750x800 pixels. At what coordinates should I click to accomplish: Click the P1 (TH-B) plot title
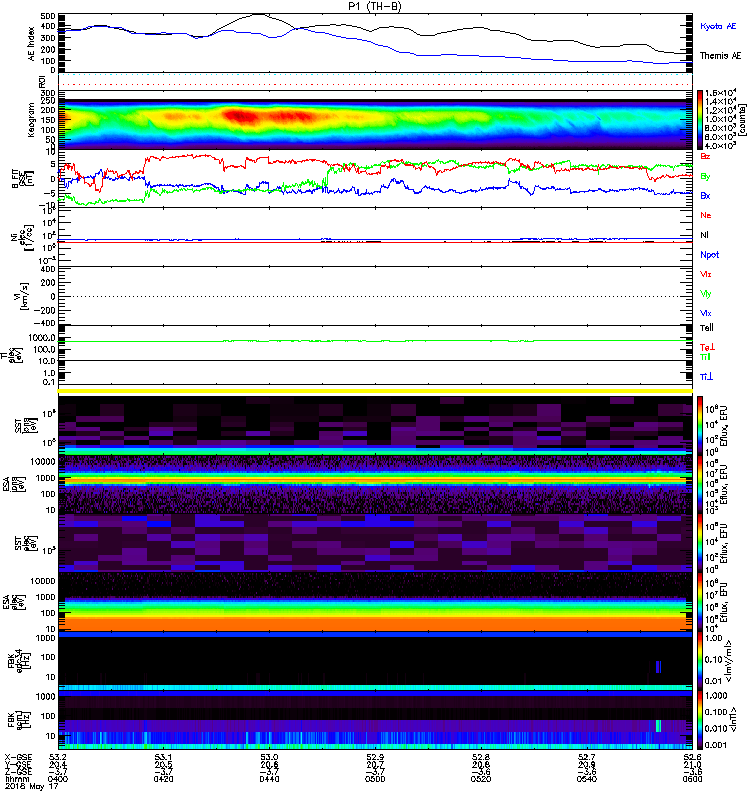[x=375, y=6]
